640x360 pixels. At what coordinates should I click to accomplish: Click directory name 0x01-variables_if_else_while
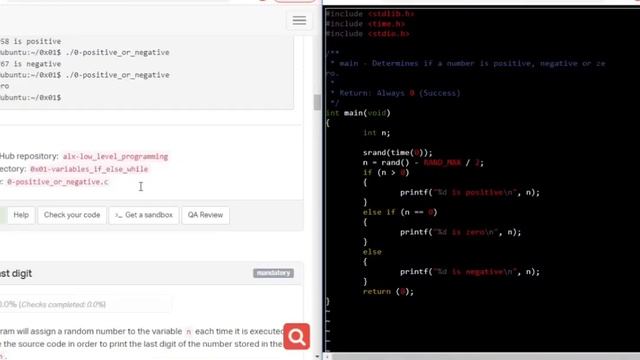pyautogui.click(x=89, y=169)
